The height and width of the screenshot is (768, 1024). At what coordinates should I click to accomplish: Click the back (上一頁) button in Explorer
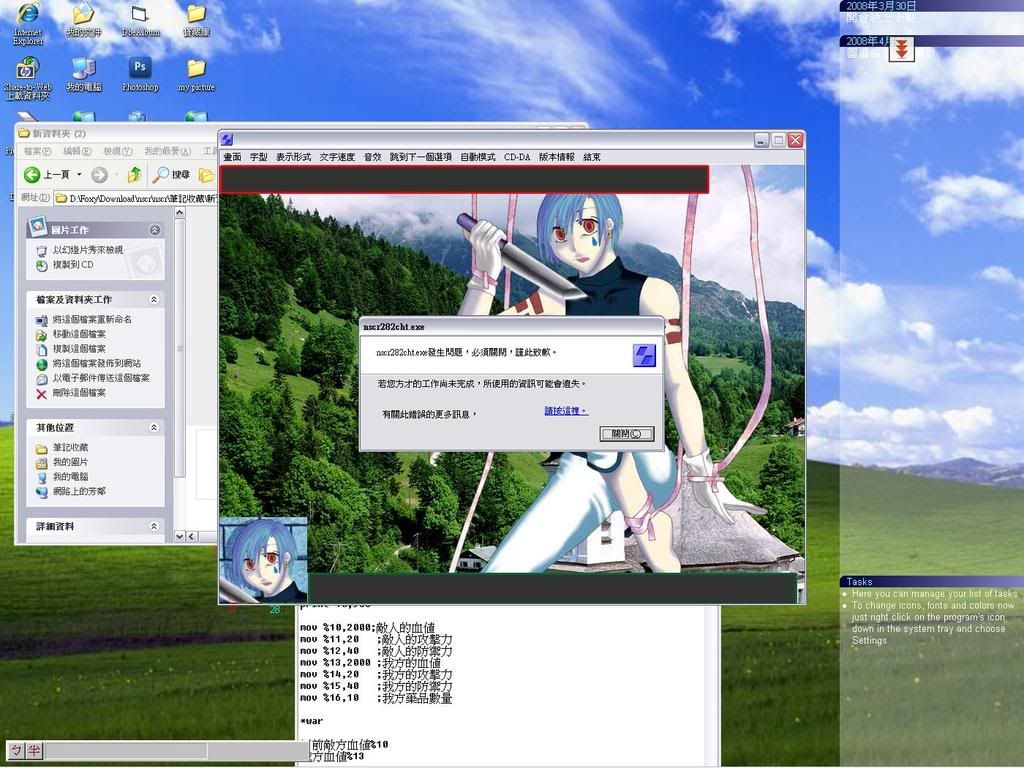click(x=46, y=174)
